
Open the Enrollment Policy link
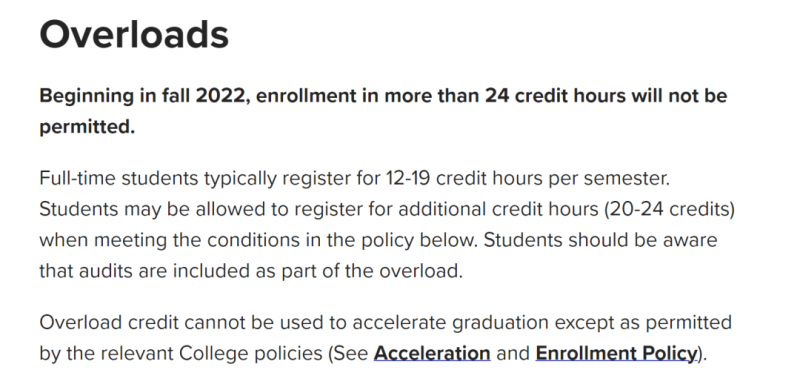click(616, 353)
